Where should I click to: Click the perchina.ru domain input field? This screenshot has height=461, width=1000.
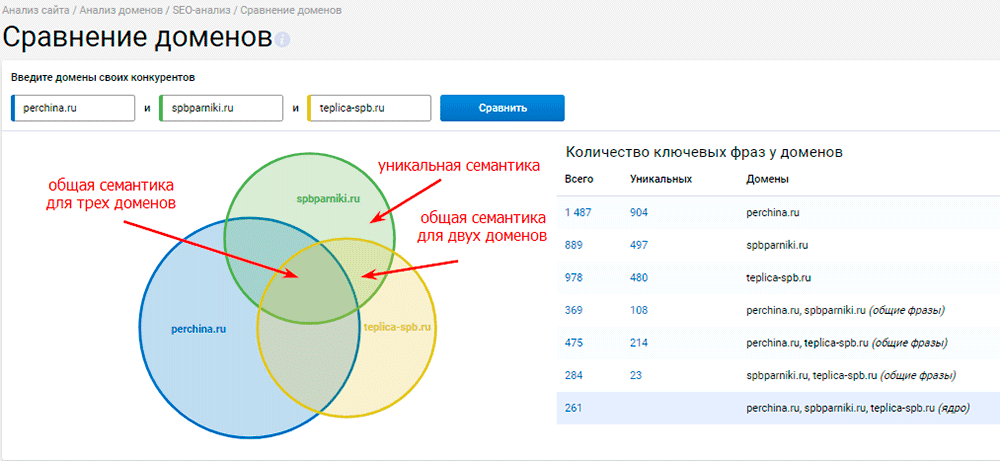click(73, 108)
